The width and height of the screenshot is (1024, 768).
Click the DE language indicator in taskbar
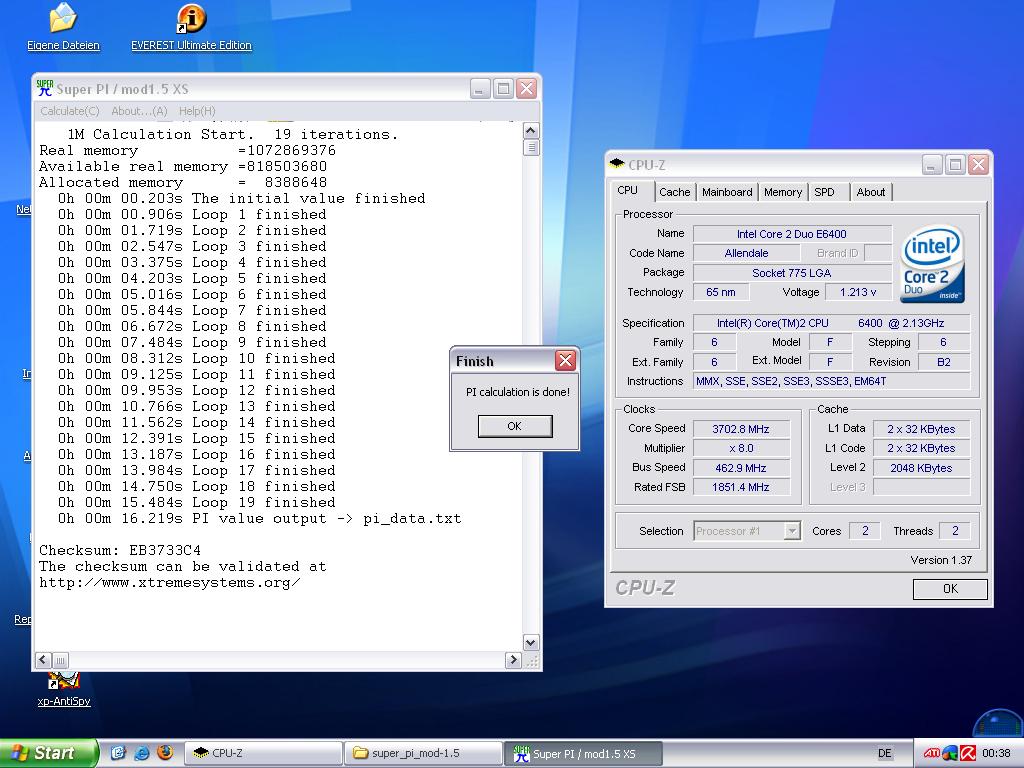pos(884,753)
